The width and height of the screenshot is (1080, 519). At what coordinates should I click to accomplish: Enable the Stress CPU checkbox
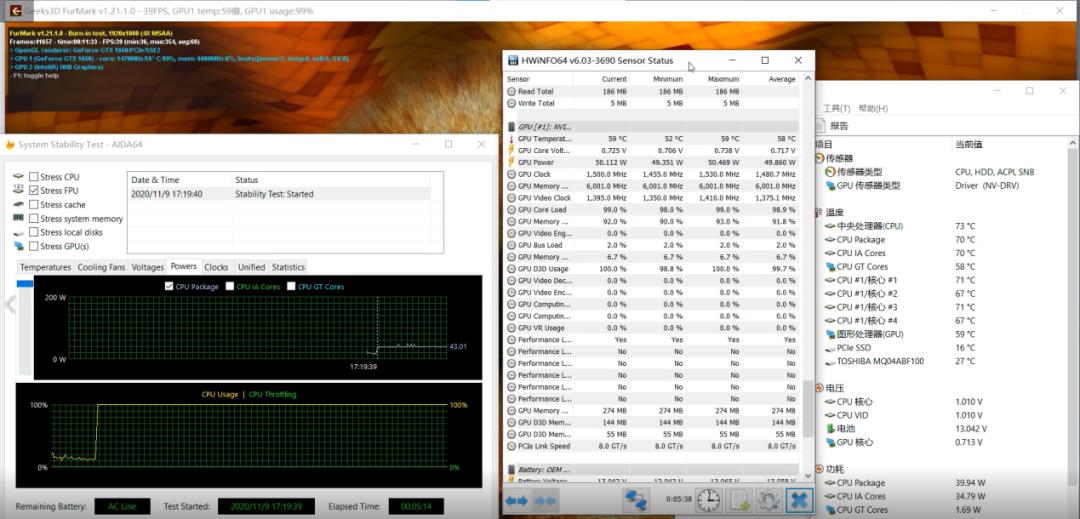[x=33, y=177]
